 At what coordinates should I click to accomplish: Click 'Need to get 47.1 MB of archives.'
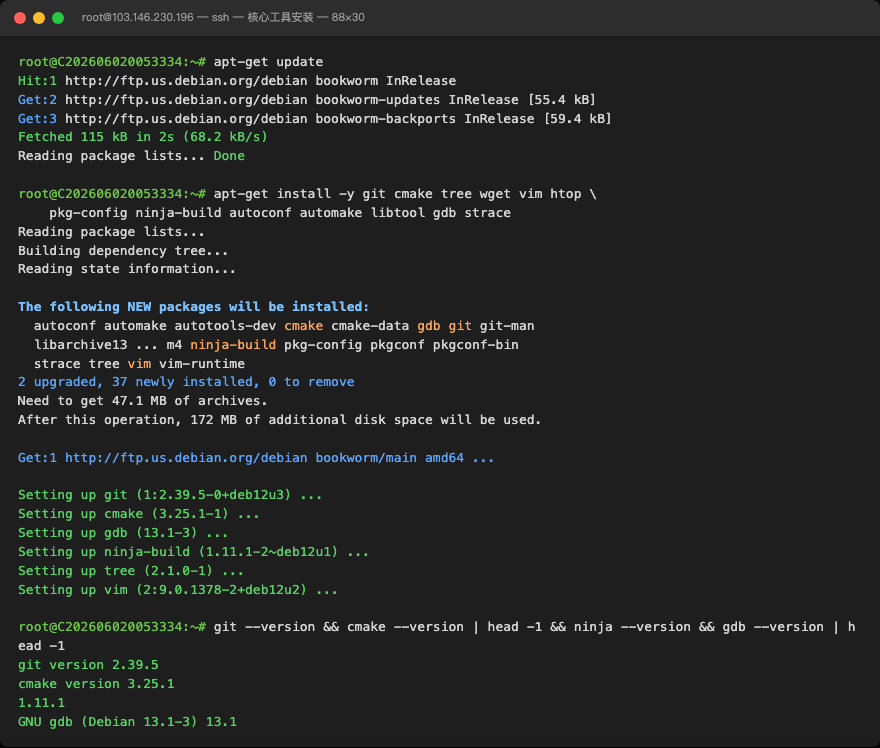point(143,401)
